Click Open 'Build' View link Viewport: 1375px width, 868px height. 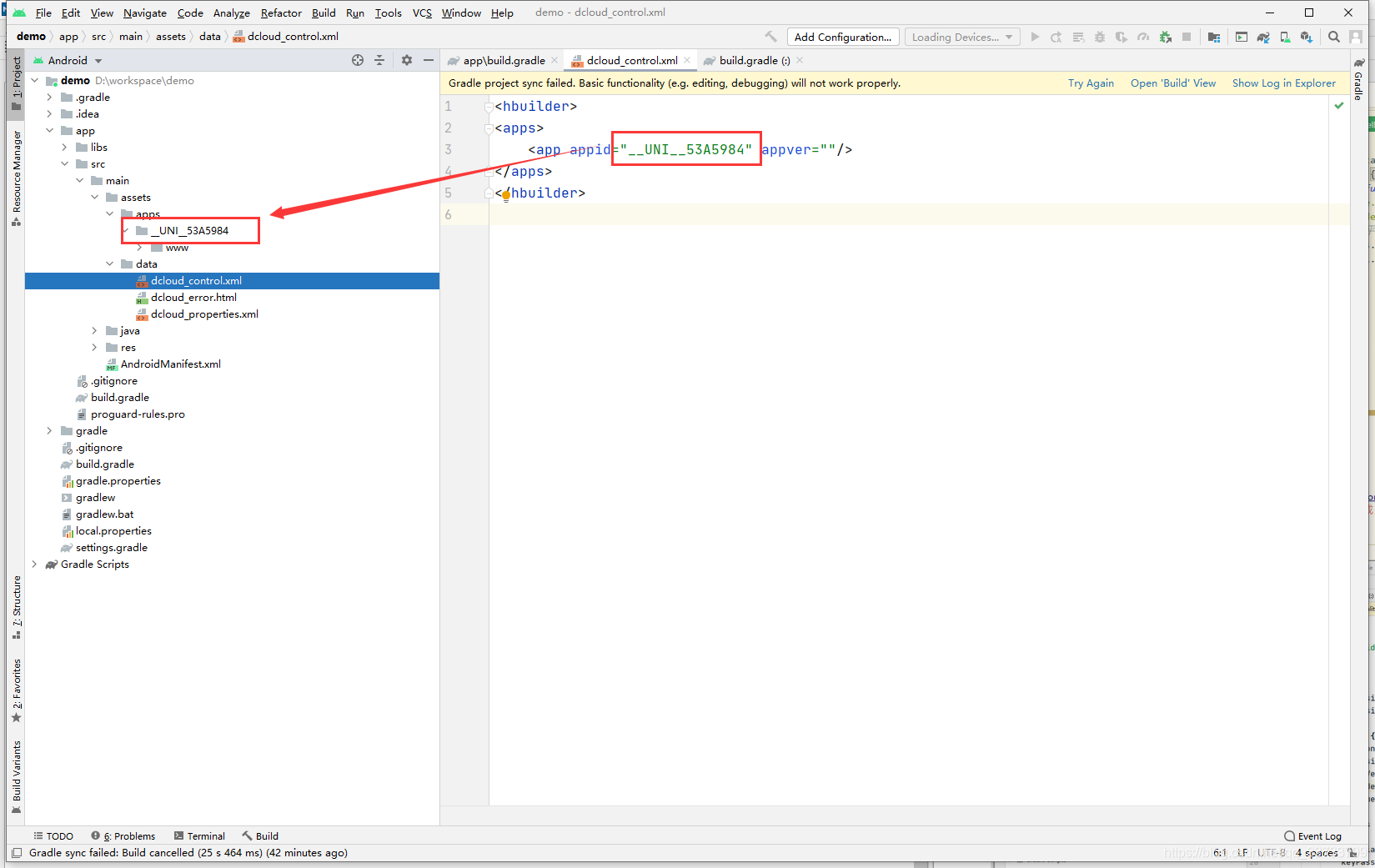[x=1173, y=83]
